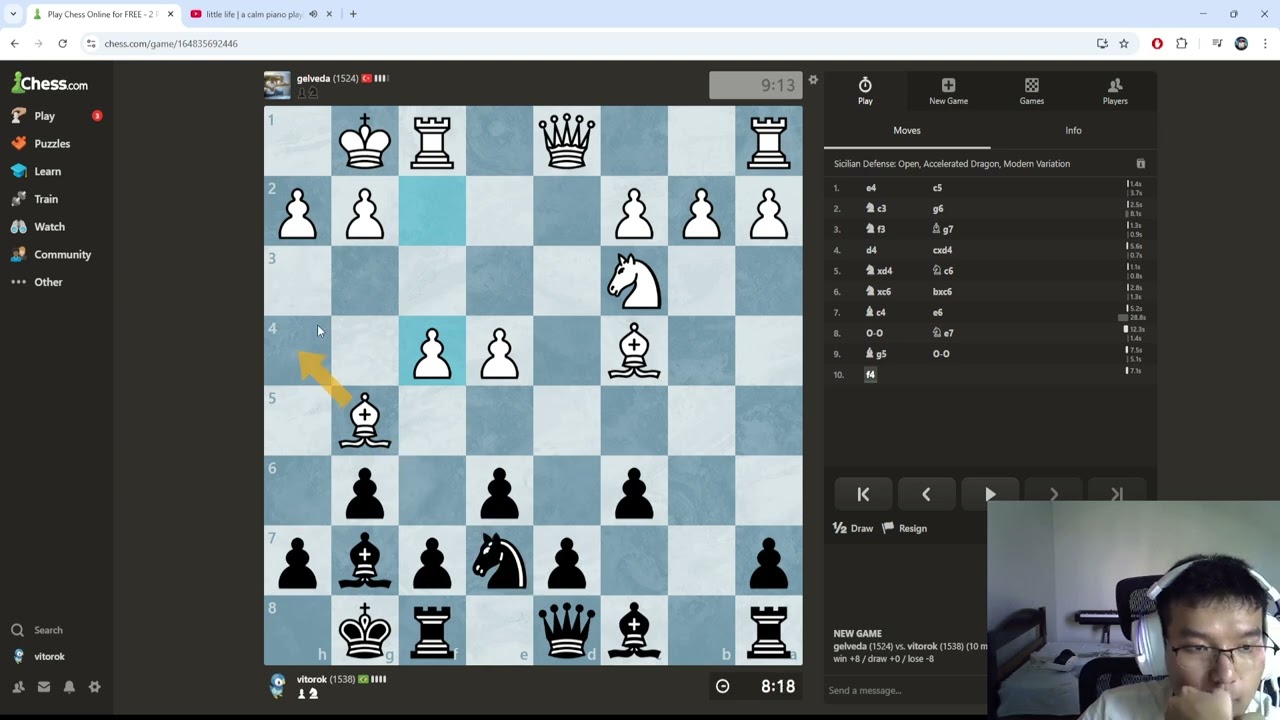This screenshot has width=1280, height=720.
Task: Switch to the Moves tab
Action: point(907,130)
